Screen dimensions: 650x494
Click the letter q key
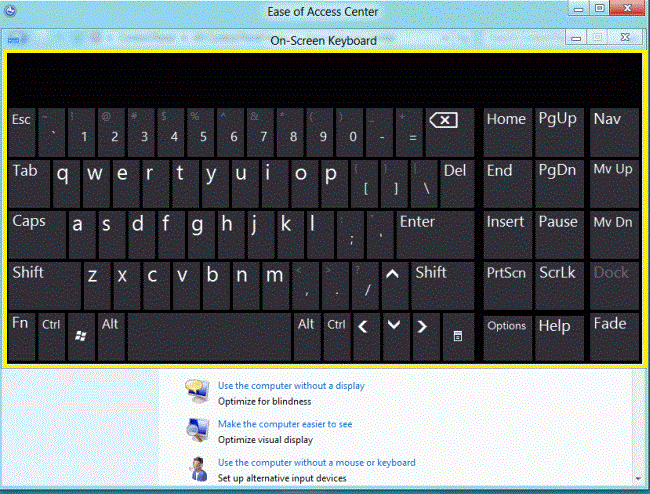[x=66, y=184]
